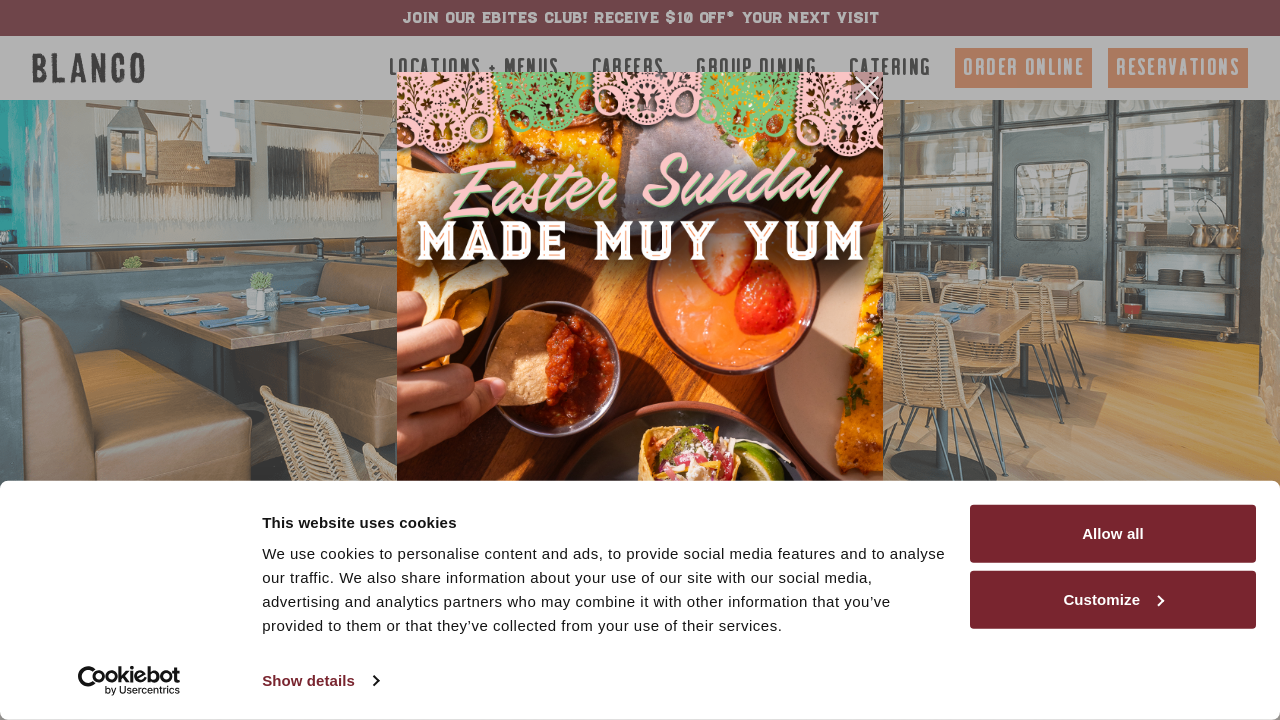1280x720 pixels.
Task: Click the chevron next to Customize
Action: pyautogui.click(x=1161, y=601)
